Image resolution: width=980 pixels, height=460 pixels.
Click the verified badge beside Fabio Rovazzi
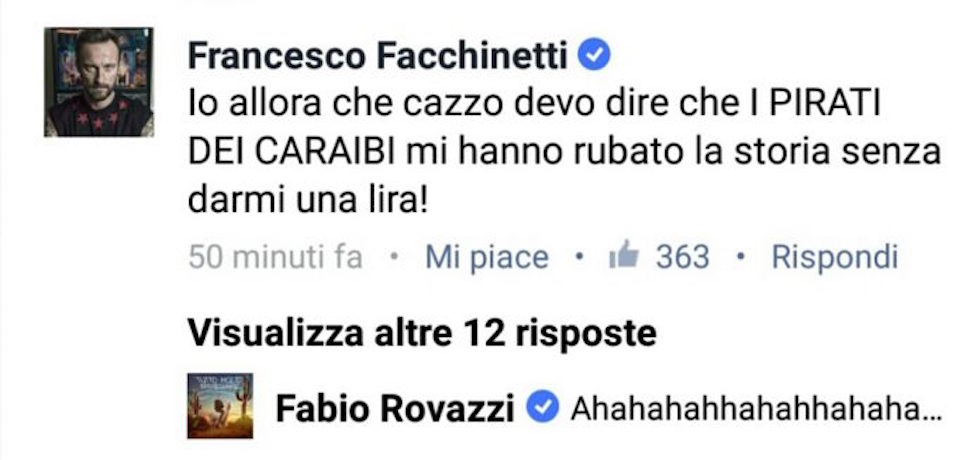pyautogui.click(x=542, y=409)
